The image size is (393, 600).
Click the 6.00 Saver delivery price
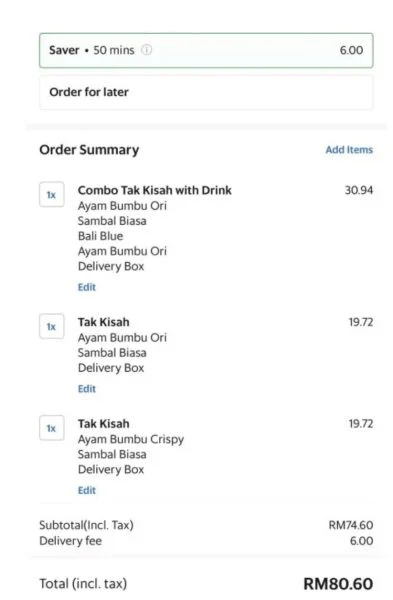point(351,50)
